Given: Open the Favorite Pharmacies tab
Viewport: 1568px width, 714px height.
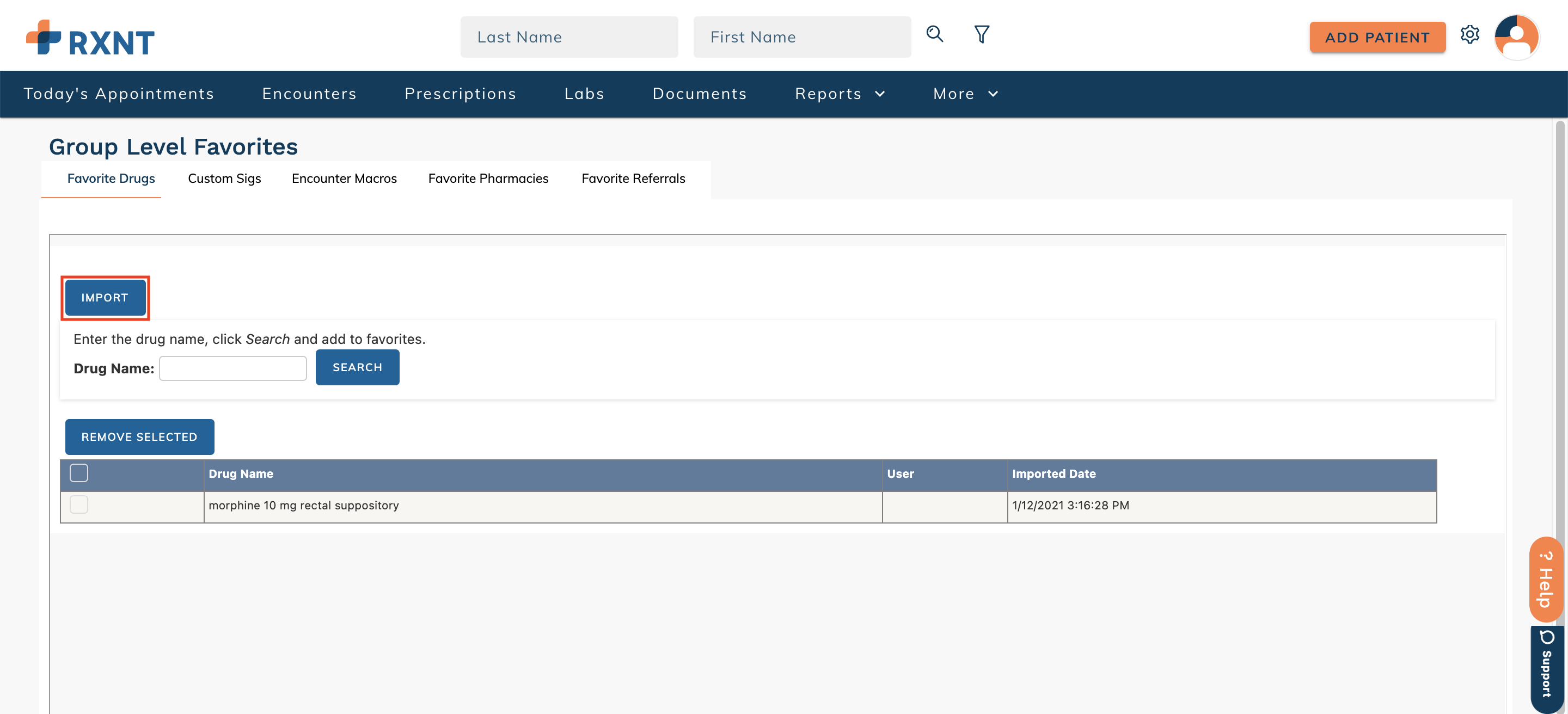Looking at the screenshot, I should [x=488, y=178].
